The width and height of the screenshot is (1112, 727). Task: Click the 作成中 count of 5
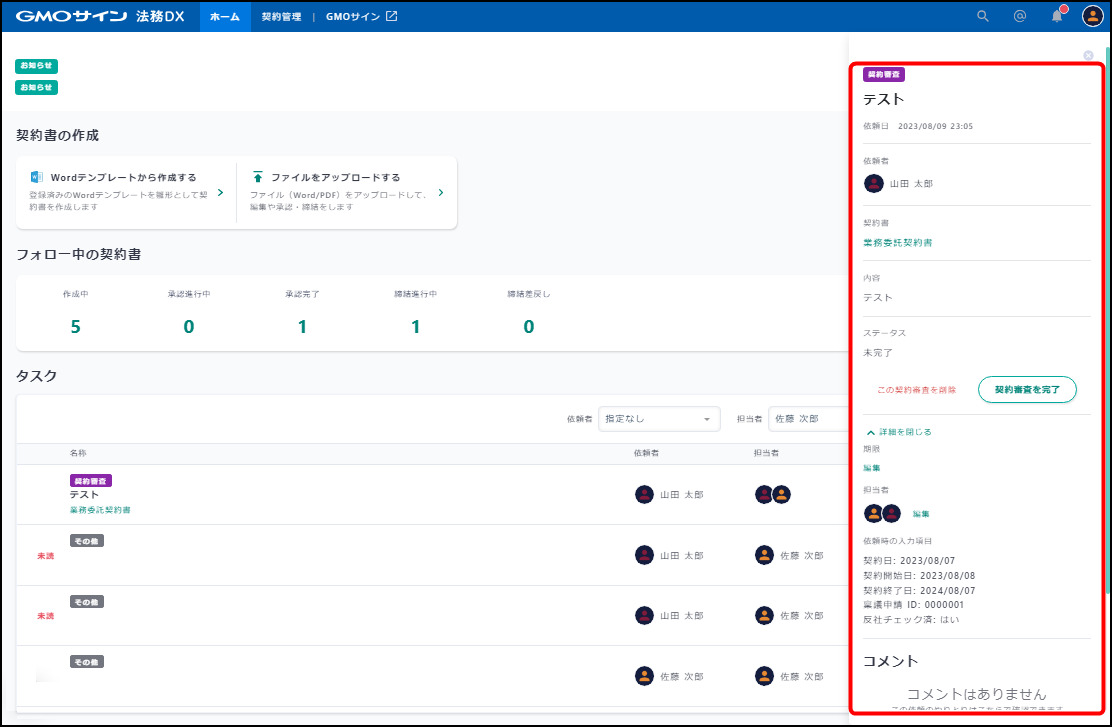76,327
